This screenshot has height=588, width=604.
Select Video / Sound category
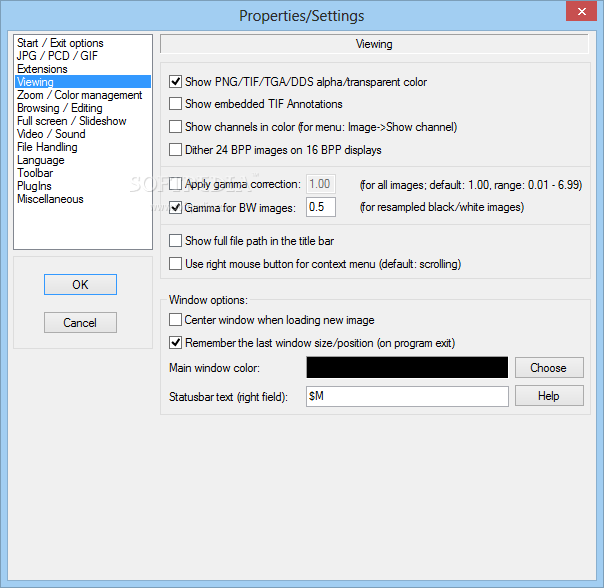(x=83, y=134)
